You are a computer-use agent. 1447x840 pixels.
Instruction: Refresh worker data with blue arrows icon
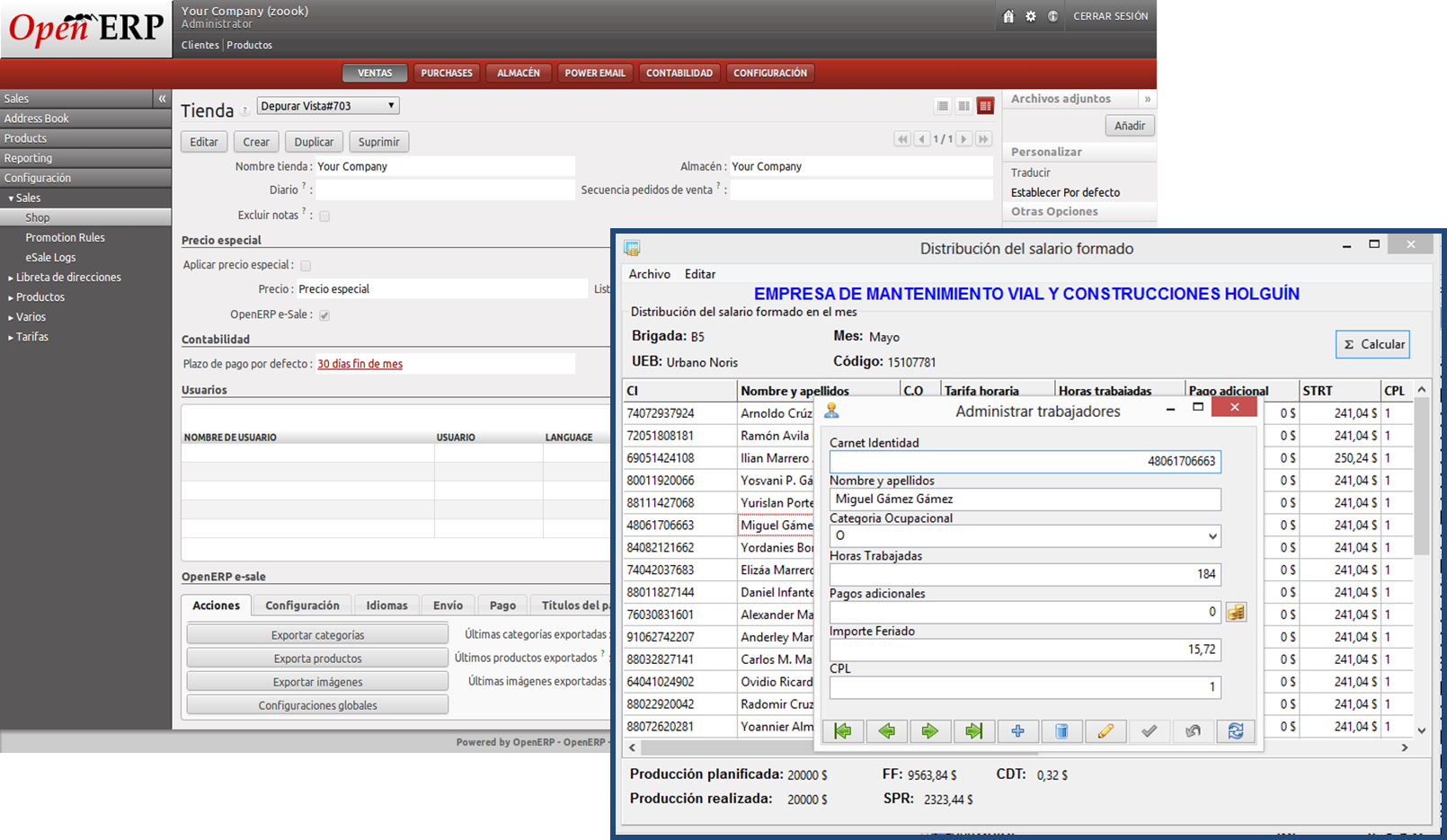tap(1236, 731)
